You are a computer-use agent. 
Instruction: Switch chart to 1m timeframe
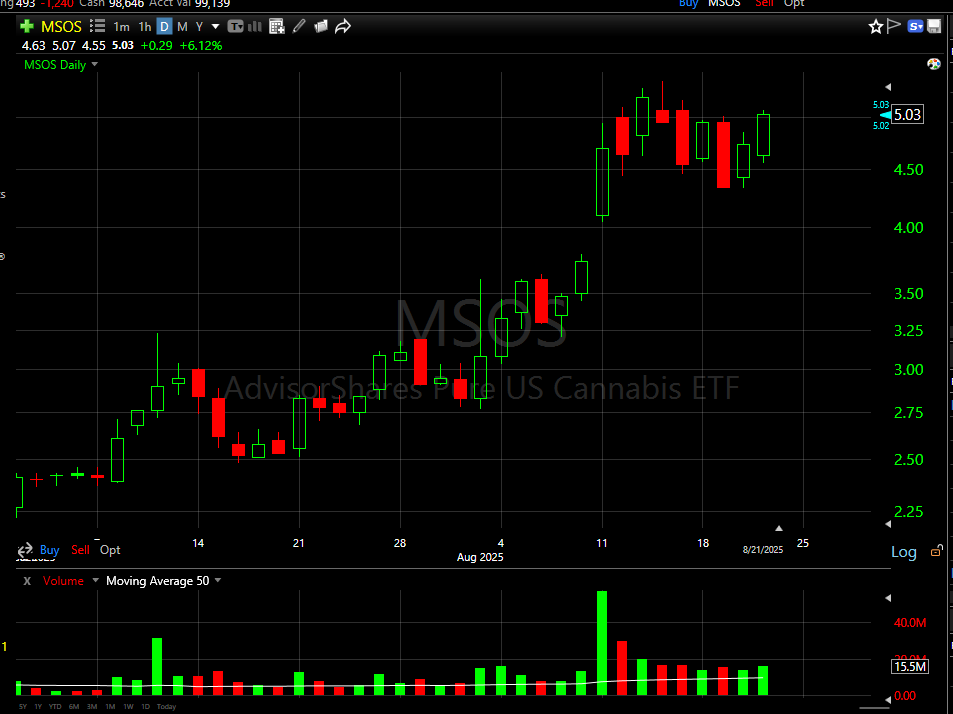(121, 27)
